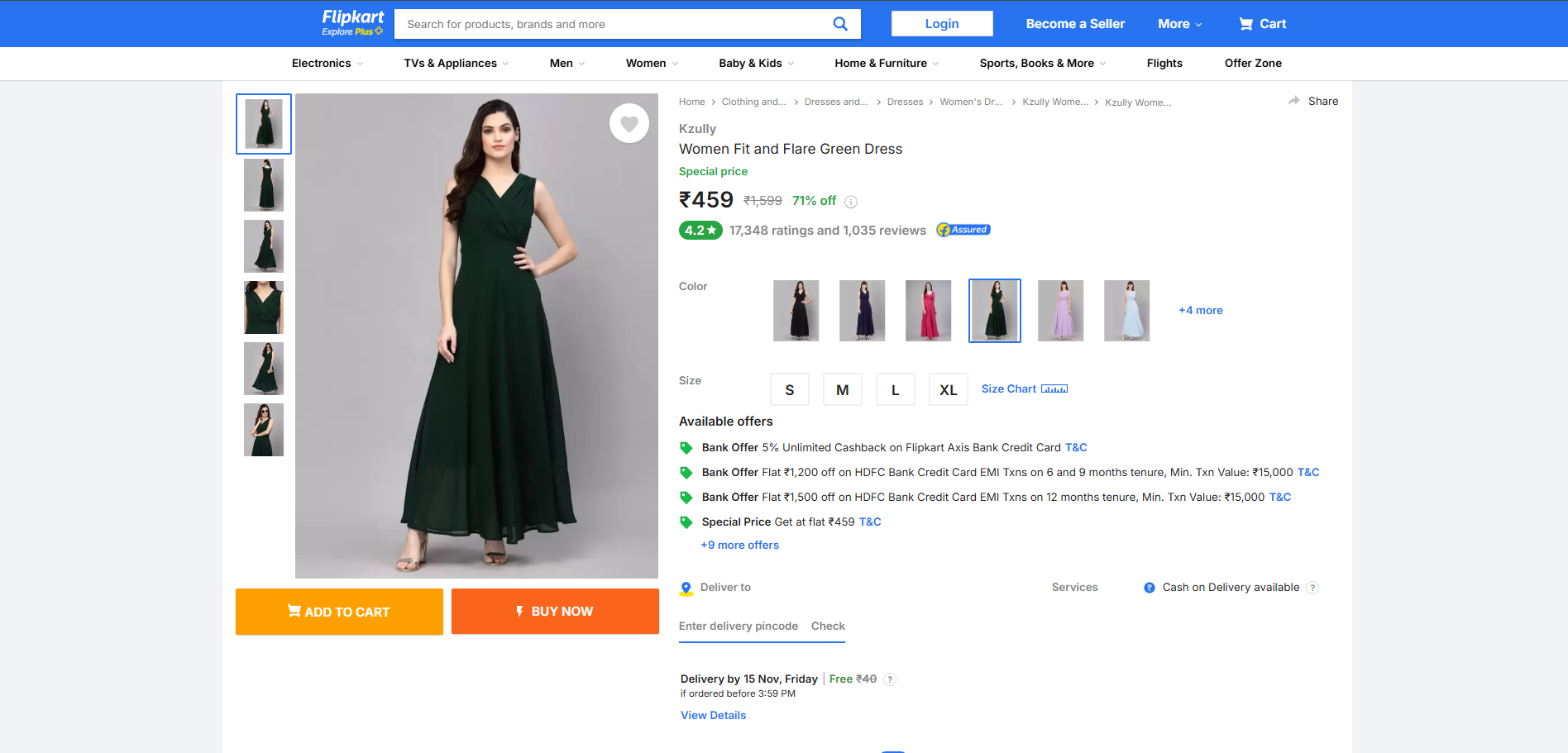Viewport: 1568px width, 753px height.
Task: Click the price info circle icon
Action: [851, 201]
